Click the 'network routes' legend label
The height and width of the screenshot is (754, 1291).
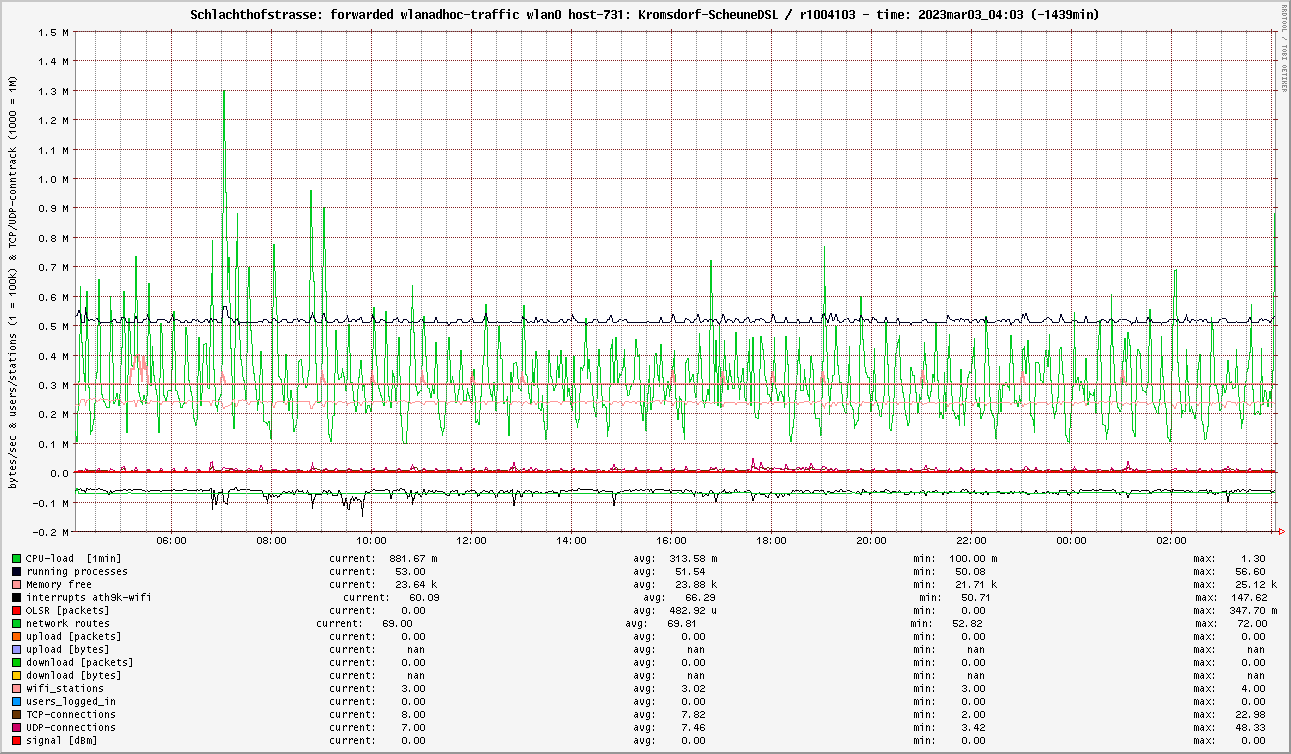click(68, 623)
